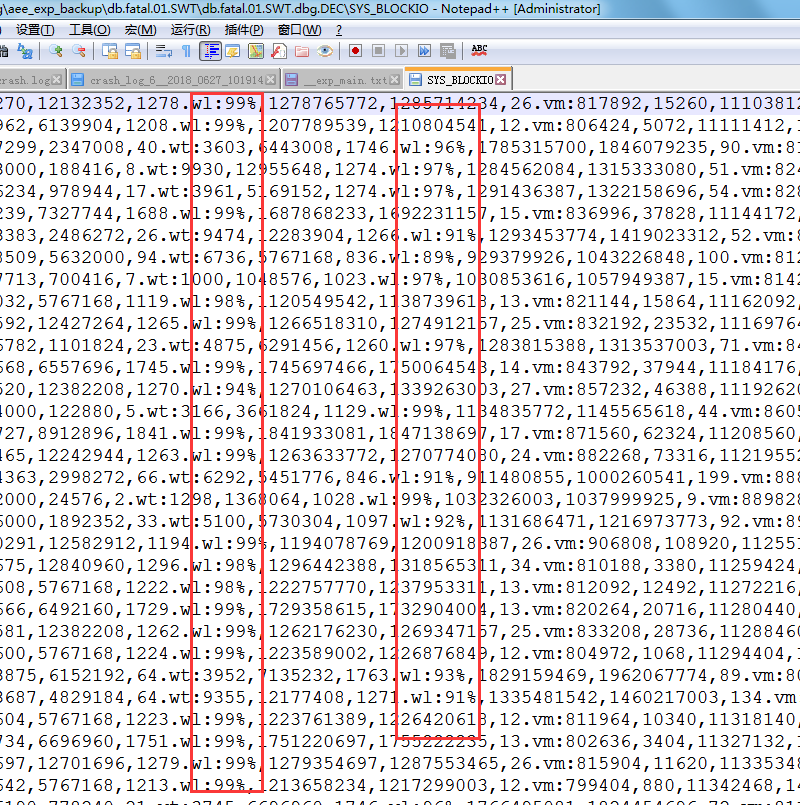The width and height of the screenshot is (800, 805).
Task: Click the value 1278765772 in first line
Action: pos(323,104)
